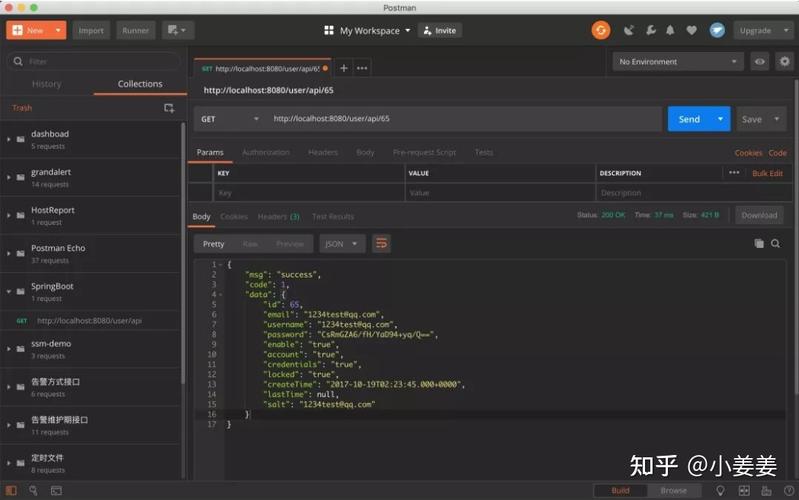The width and height of the screenshot is (799, 500).
Task: Toggle sidebar icon in status bar
Action: pos(11,490)
